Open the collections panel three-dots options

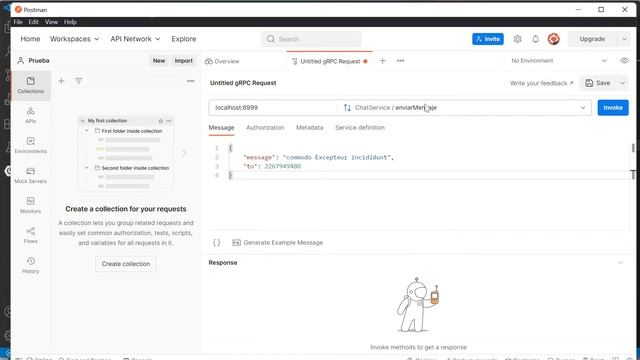(191, 81)
